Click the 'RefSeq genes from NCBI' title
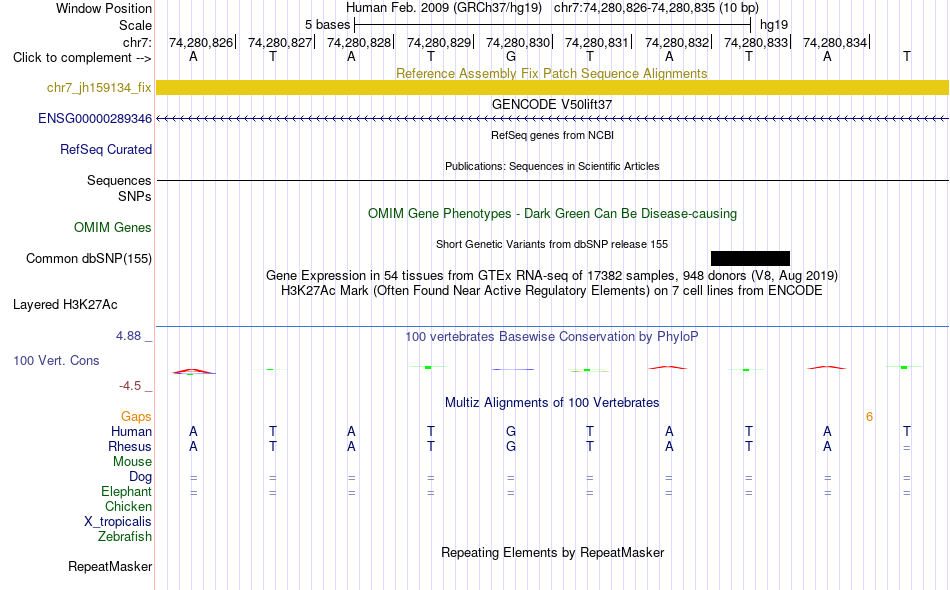The width and height of the screenshot is (950, 590). point(552,135)
